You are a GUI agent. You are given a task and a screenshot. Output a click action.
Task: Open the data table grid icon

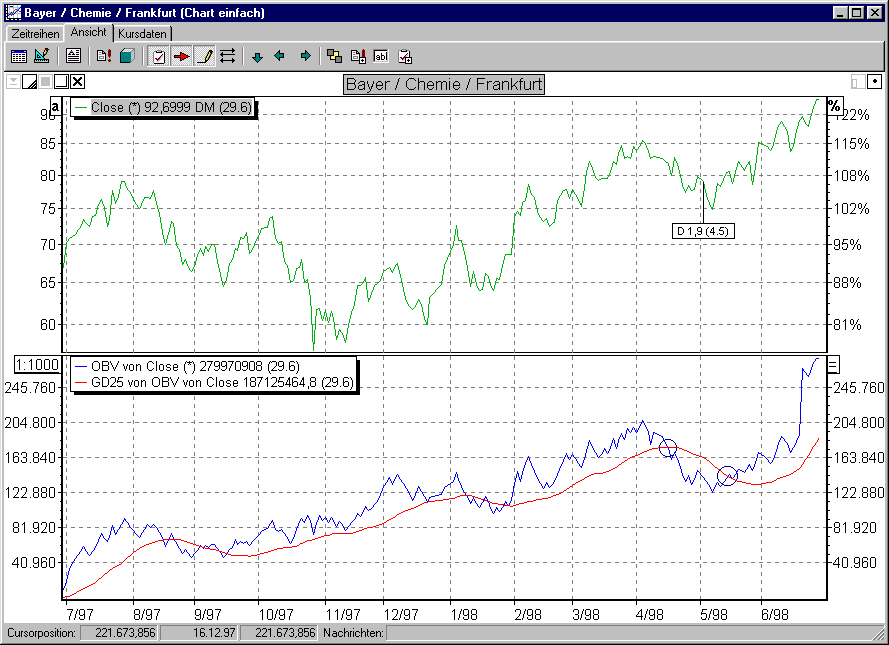[x=18, y=56]
